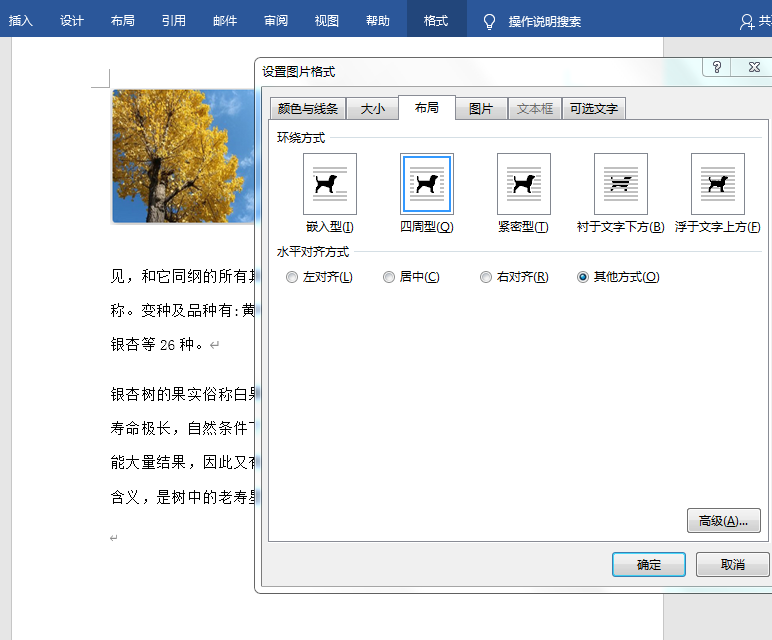Open the 邮件 ribbon tab
The width and height of the screenshot is (772, 640).
tap(225, 21)
